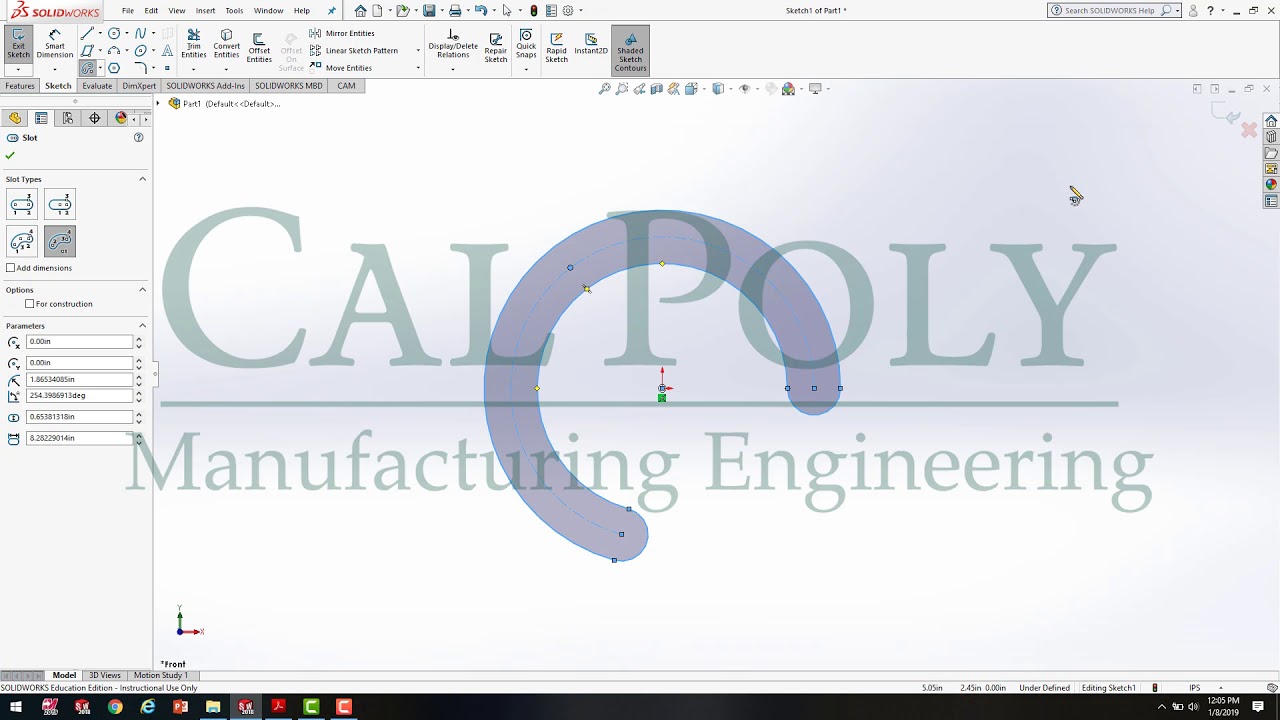Viewport: 1280px width, 720px height.
Task: Open the Insert menu
Action: (x=205, y=10)
